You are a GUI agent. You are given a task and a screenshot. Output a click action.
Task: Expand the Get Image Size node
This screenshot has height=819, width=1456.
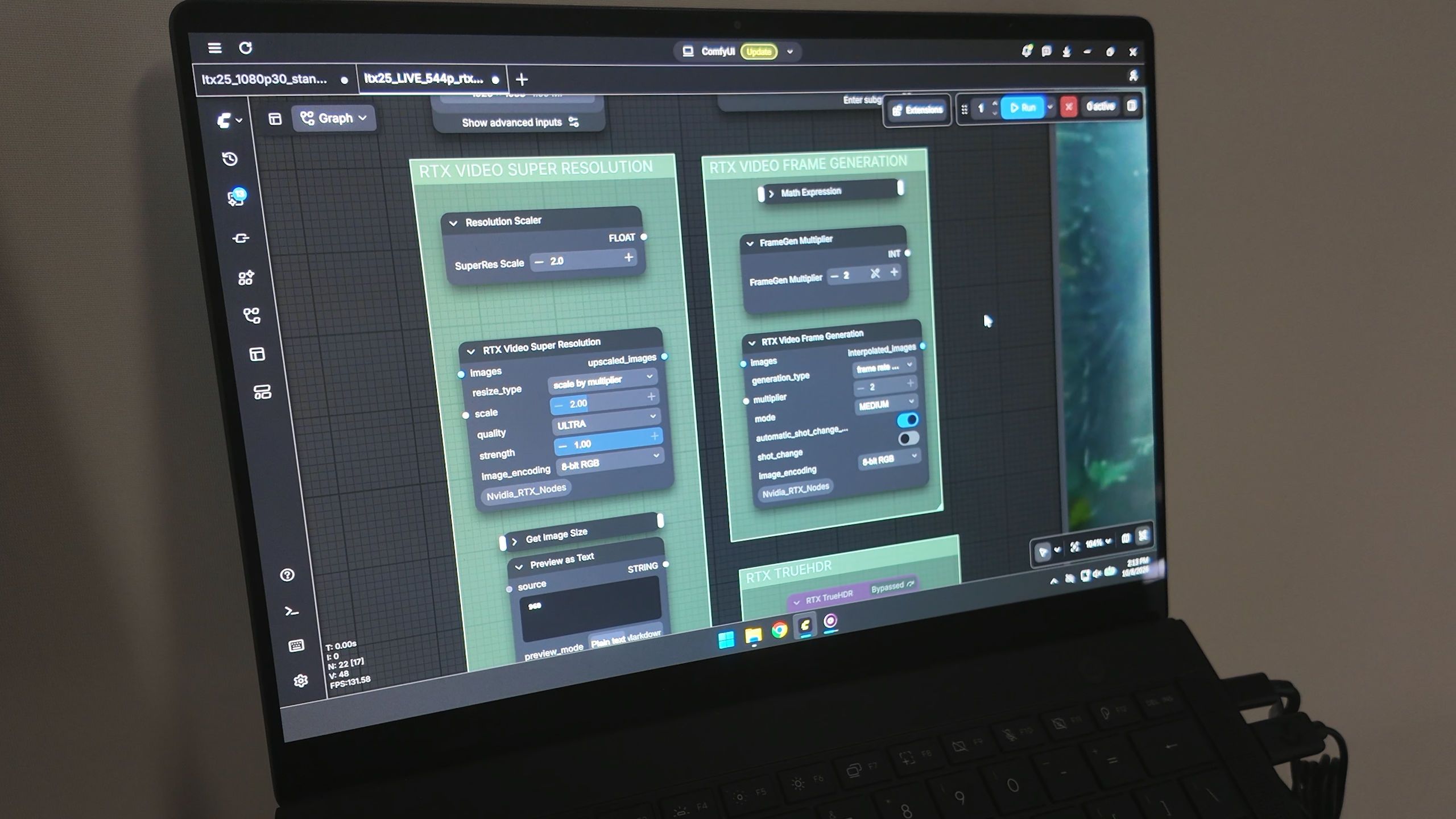point(514,541)
